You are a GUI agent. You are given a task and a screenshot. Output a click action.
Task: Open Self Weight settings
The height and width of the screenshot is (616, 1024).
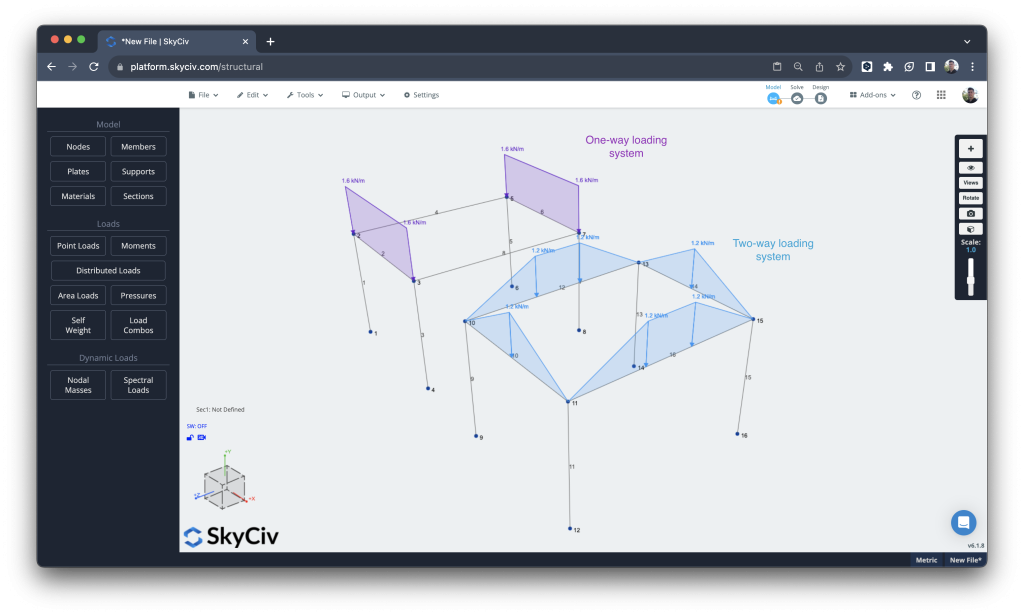coord(78,325)
